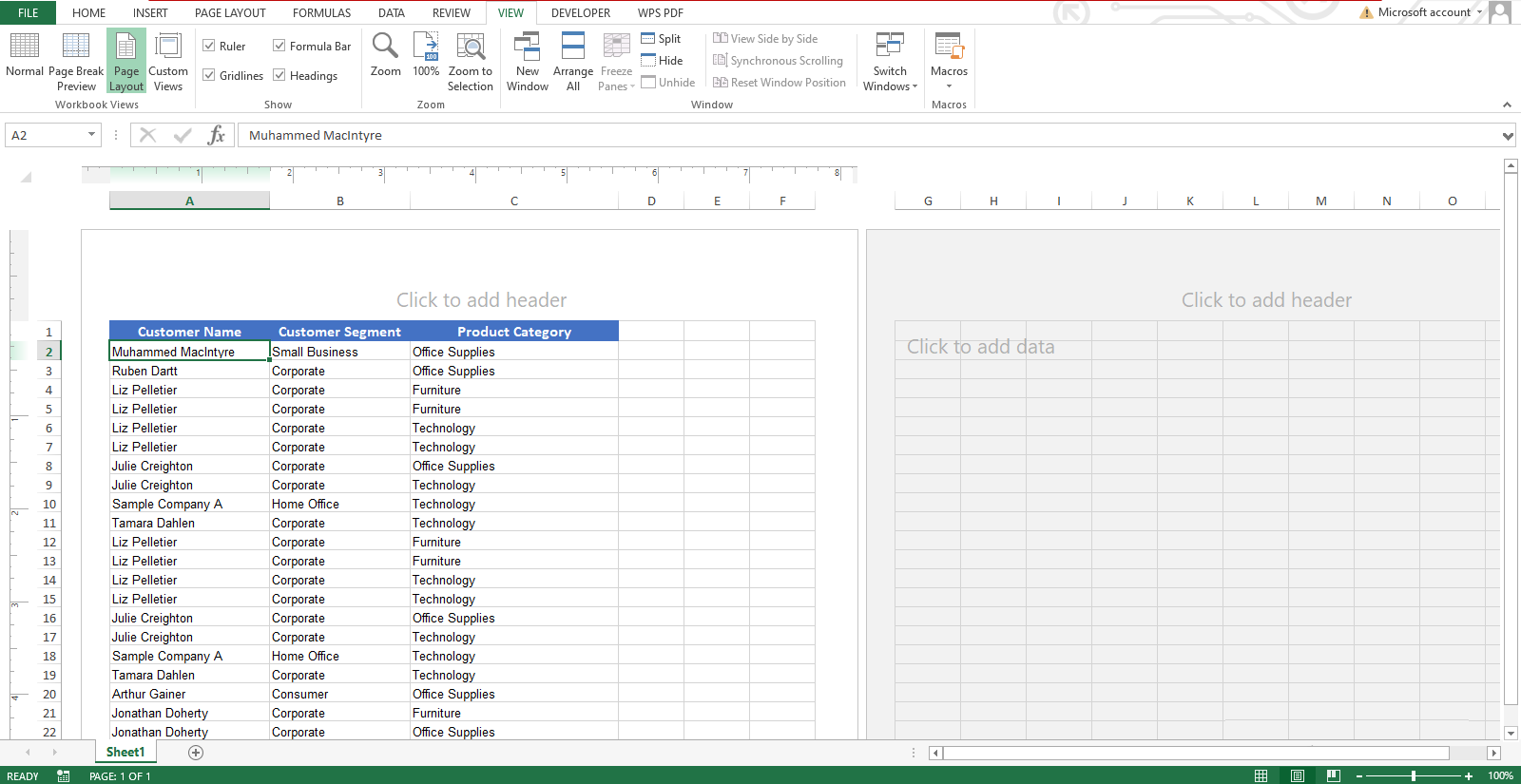Open the PAGE LAYOUT ribbon tab
The width and height of the screenshot is (1521, 784).
pyautogui.click(x=230, y=12)
